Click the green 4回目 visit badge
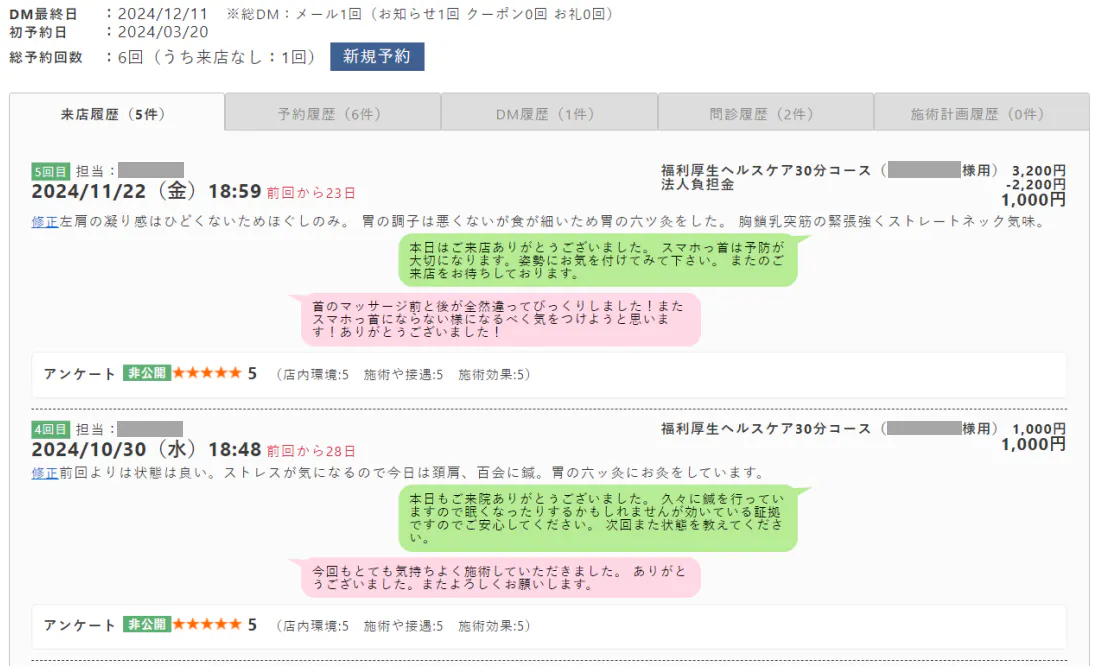The image size is (1099, 667). pos(51,429)
